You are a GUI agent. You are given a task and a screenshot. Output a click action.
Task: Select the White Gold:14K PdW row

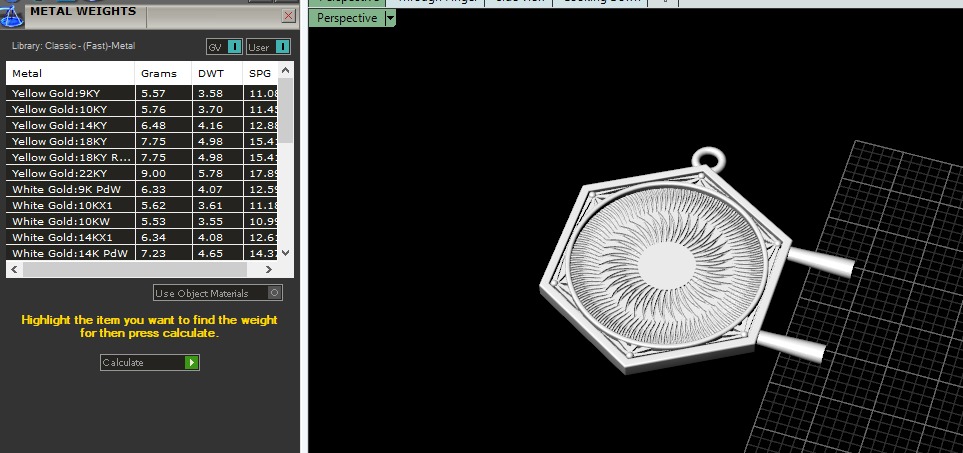pyautogui.click(x=142, y=253)
